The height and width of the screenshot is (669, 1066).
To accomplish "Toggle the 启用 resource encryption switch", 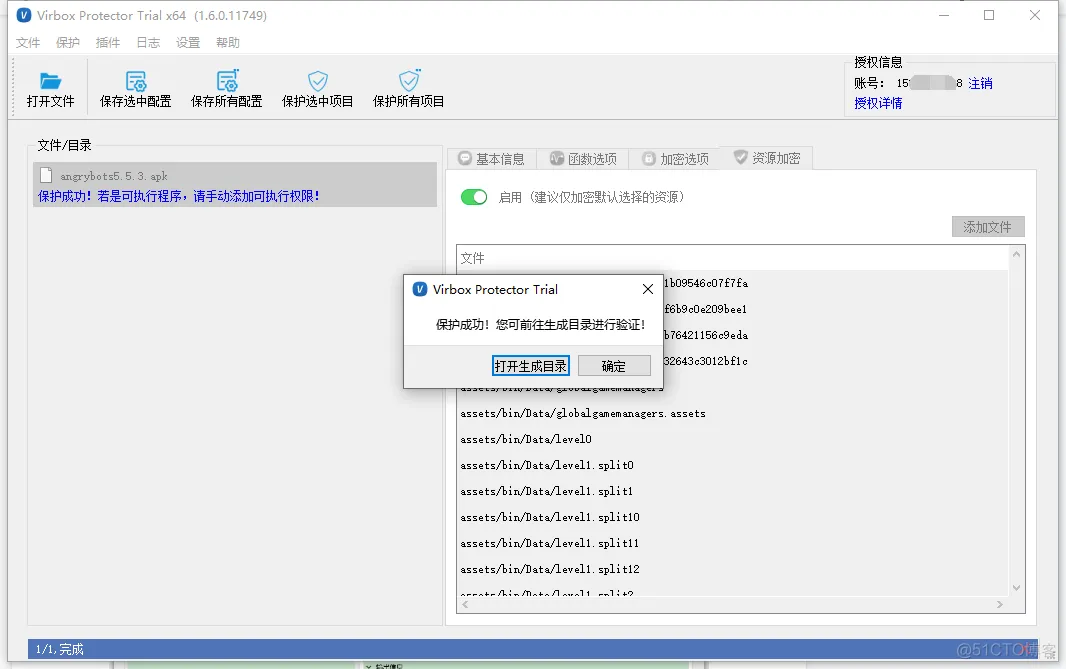I will (474, 197).
